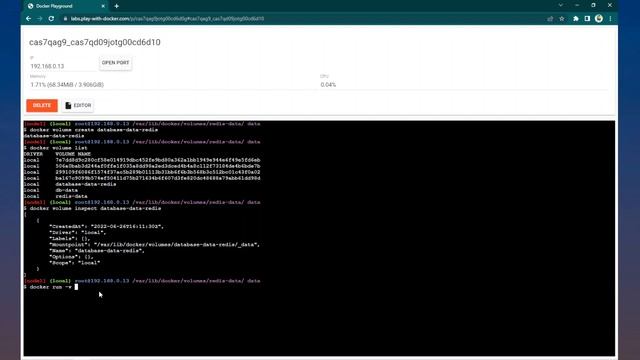
Task: Share this page icon
Action: [x=550, y=19]
